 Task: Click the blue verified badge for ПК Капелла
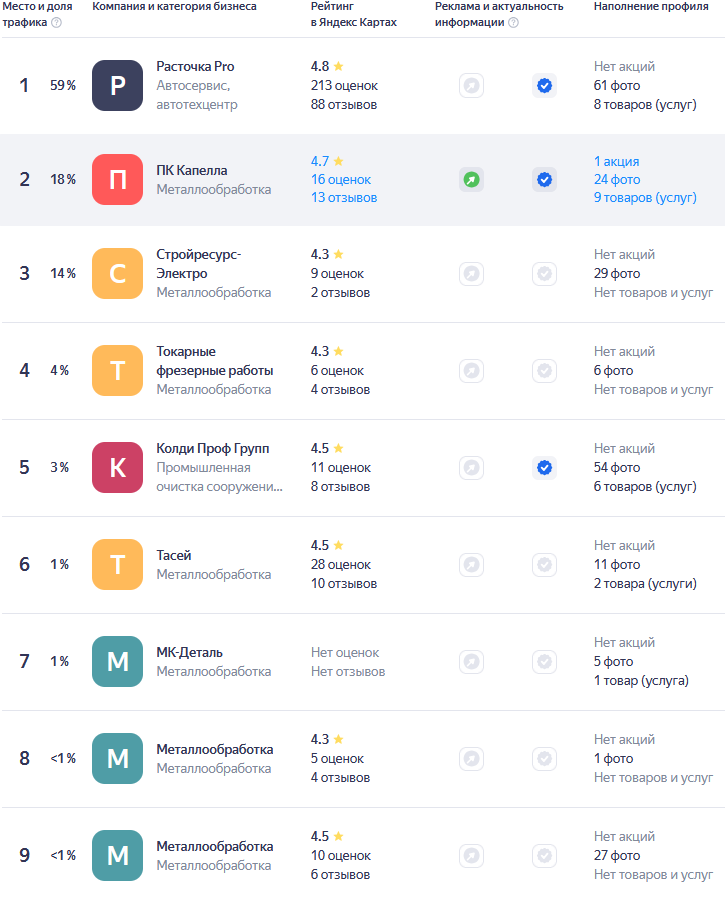(x=544, y=180)
